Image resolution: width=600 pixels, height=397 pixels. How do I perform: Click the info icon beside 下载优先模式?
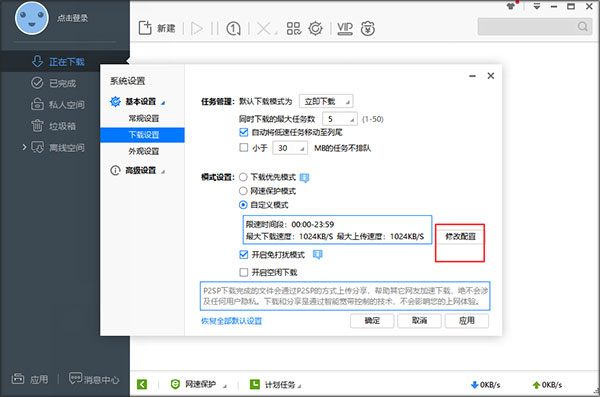click(x=305, y=178)
